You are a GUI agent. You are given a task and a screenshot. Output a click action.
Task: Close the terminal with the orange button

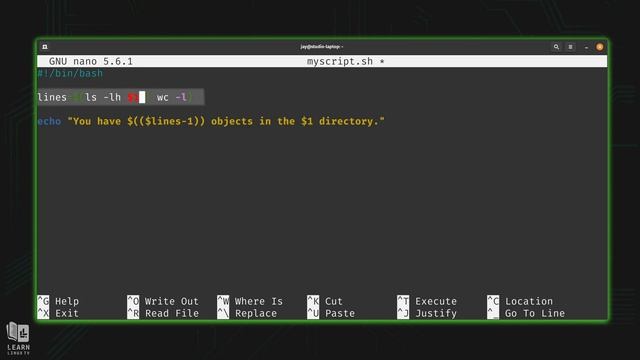[600, 47]
